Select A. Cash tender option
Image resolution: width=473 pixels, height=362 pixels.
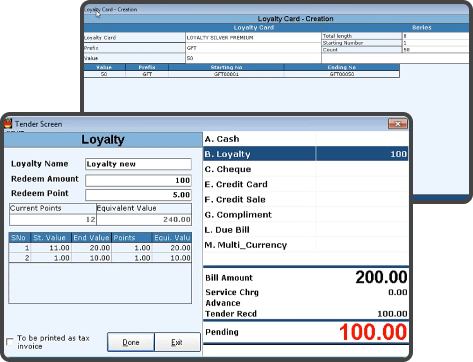click(306, 139)
